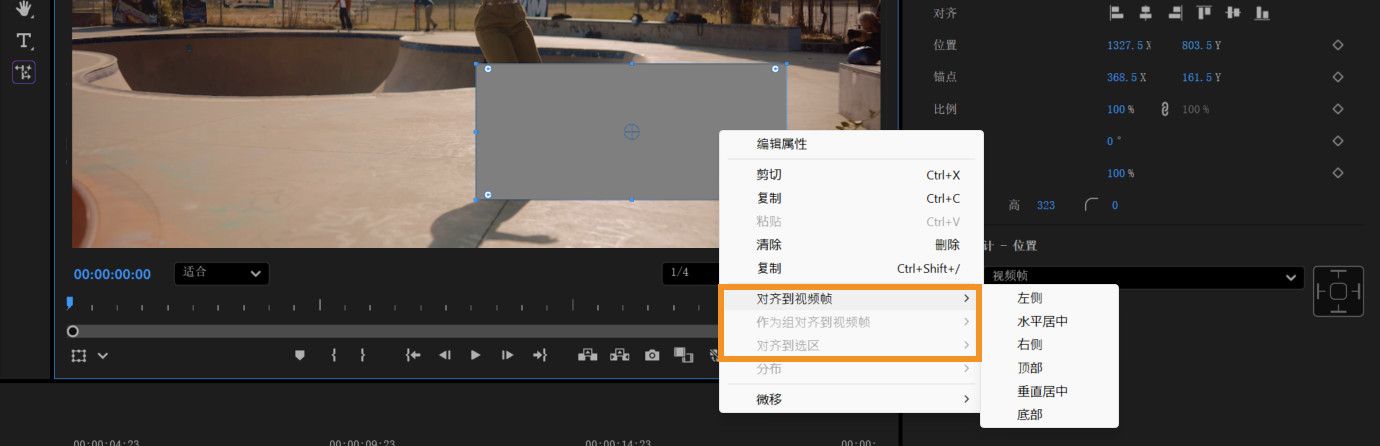Open the 适合 zoom level dropdown

[x=221, y=273]
